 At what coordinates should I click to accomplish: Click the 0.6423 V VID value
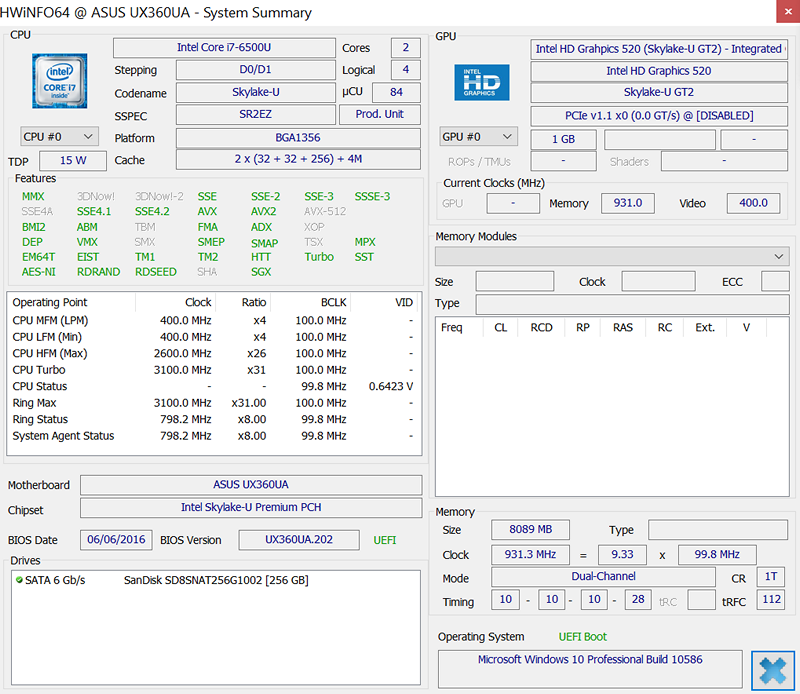(x=391, y=386)
